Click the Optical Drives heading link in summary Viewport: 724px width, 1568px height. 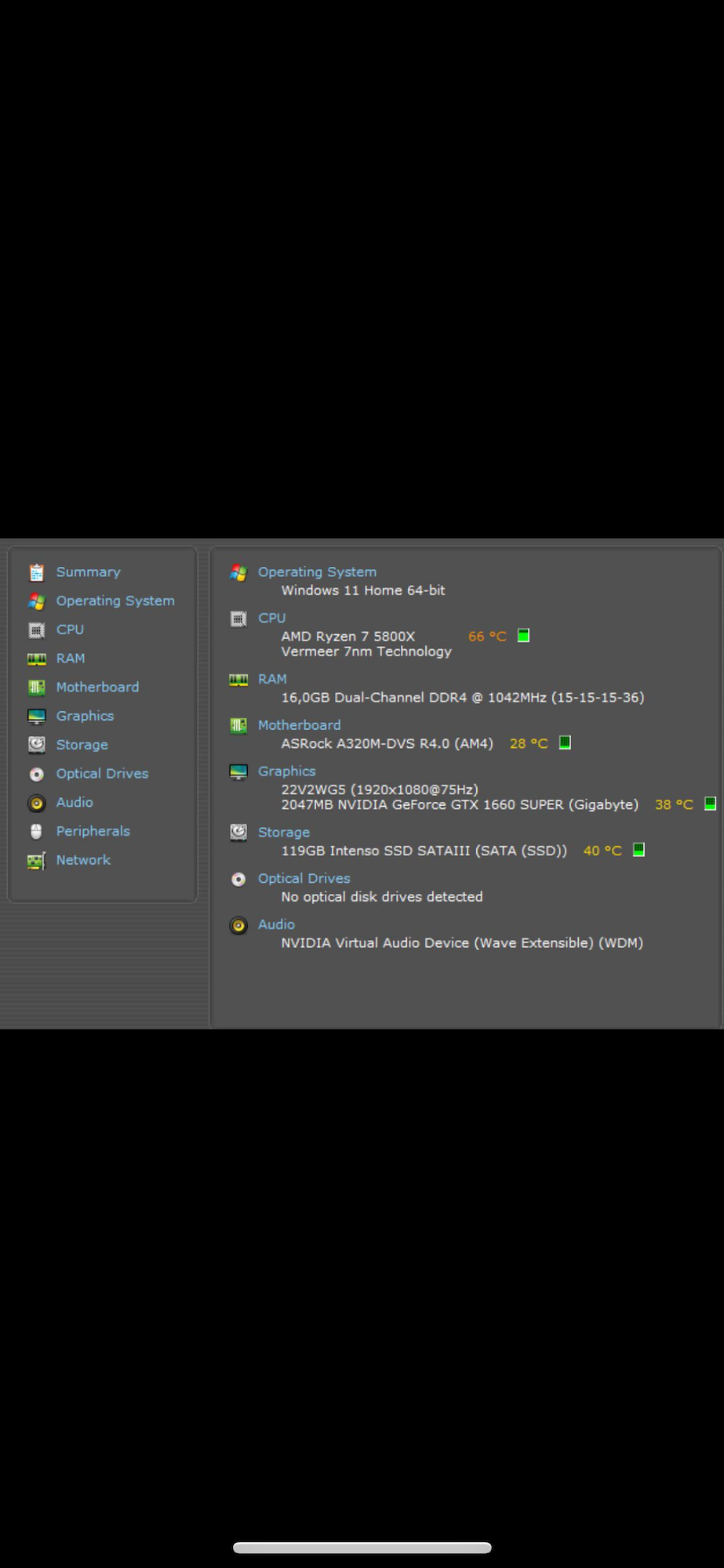[304, 879]
